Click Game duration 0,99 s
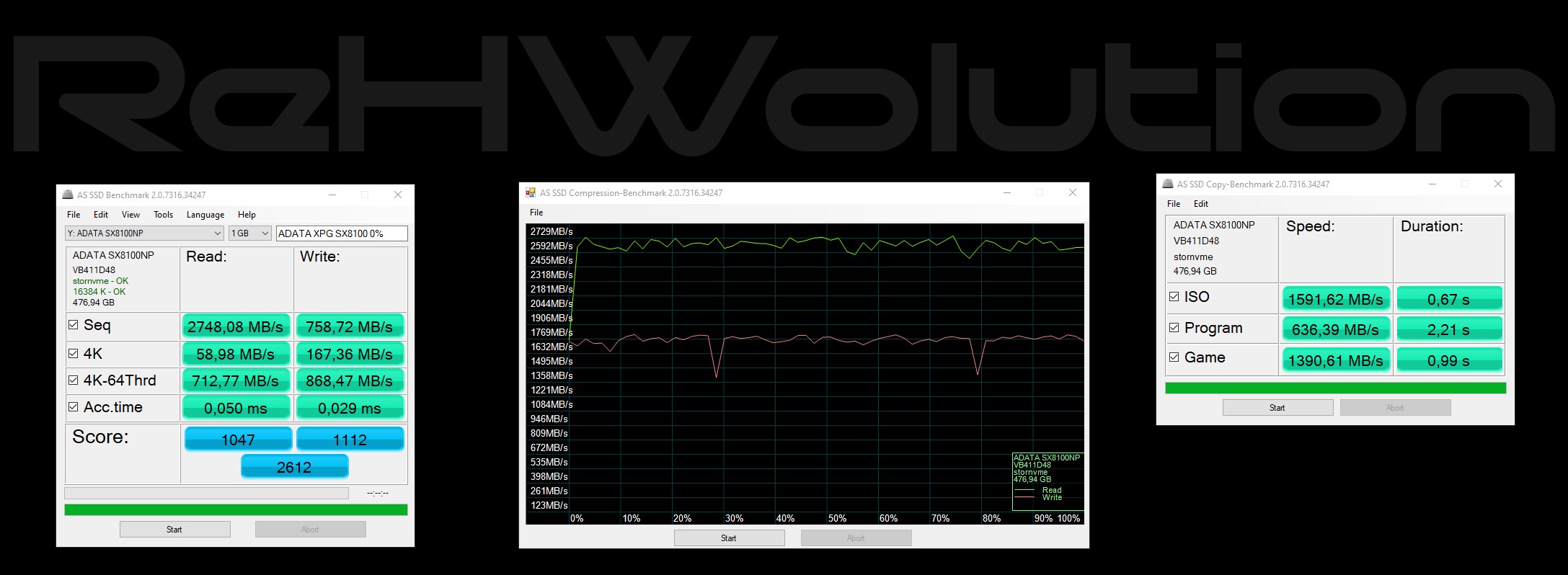The width and height of the screenshot is (1568, 575). (1449, 360)
